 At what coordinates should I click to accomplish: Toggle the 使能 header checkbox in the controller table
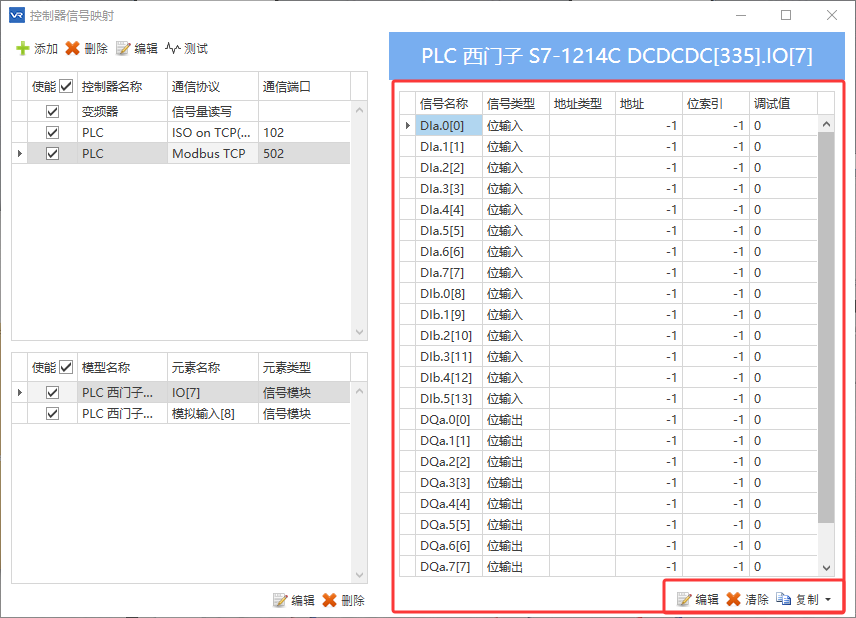coord(66,86)
